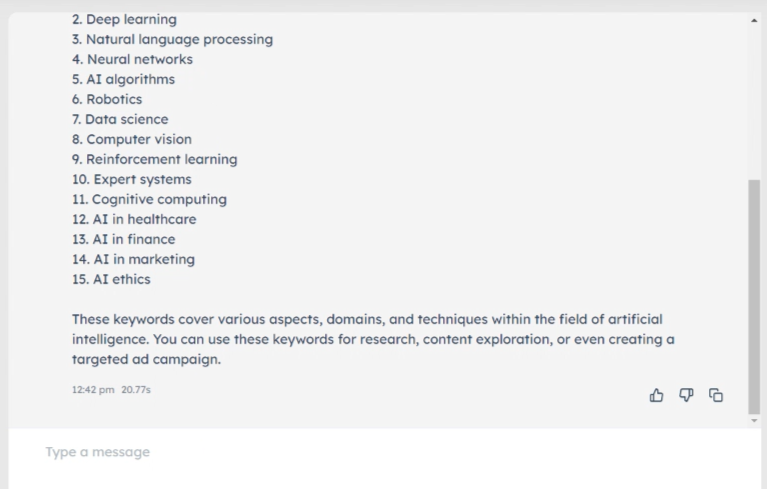
Task: Click the thumbs up icon
Action: pos(657,395)
